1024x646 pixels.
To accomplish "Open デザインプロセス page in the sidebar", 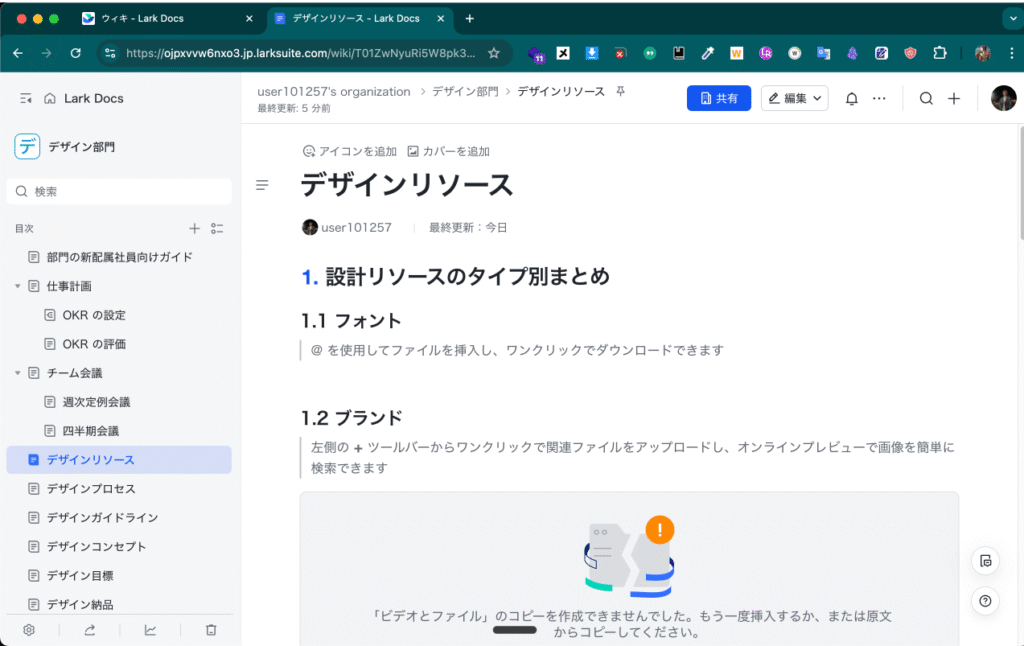I will point(90,489).
